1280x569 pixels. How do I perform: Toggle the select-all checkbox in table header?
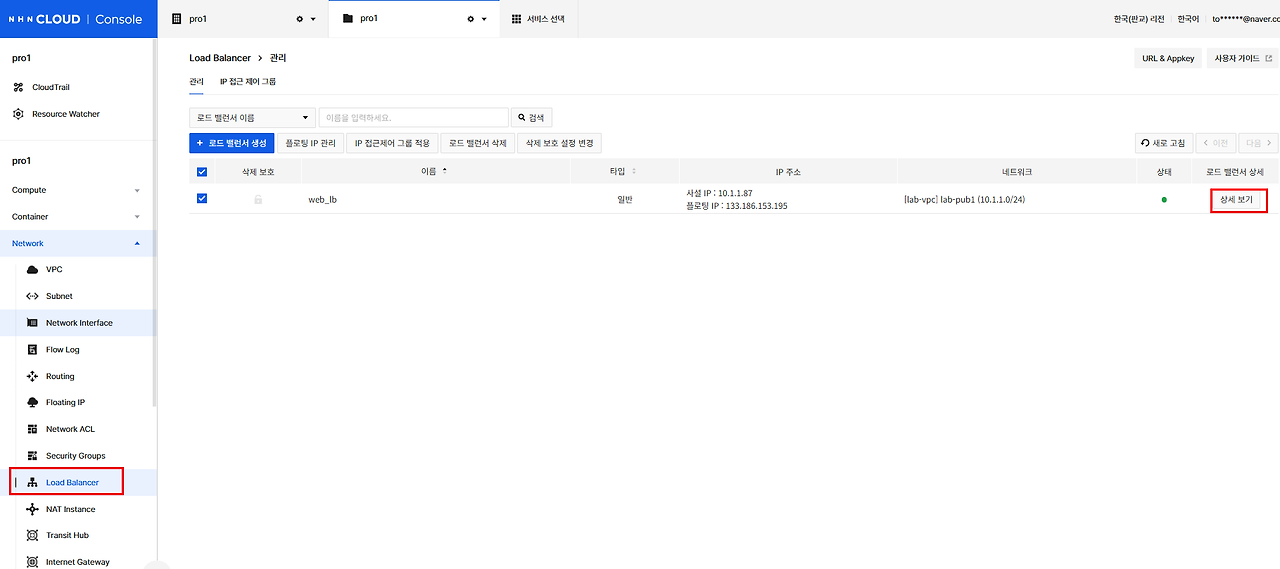(202, 172)
